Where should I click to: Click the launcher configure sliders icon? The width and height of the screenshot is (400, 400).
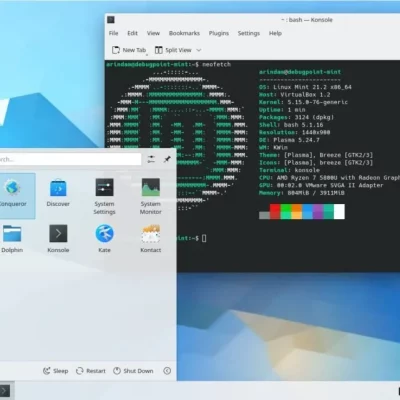point(151,159)
